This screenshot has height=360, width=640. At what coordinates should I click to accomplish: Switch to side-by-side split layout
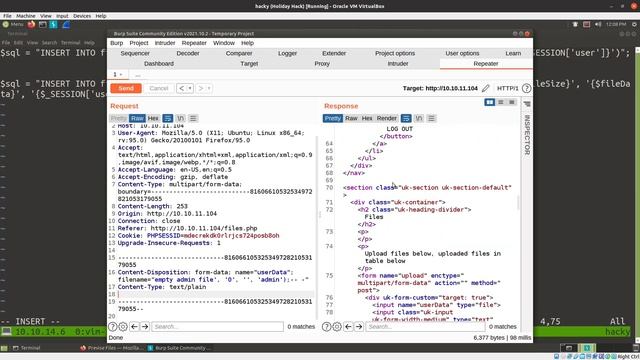490,102
